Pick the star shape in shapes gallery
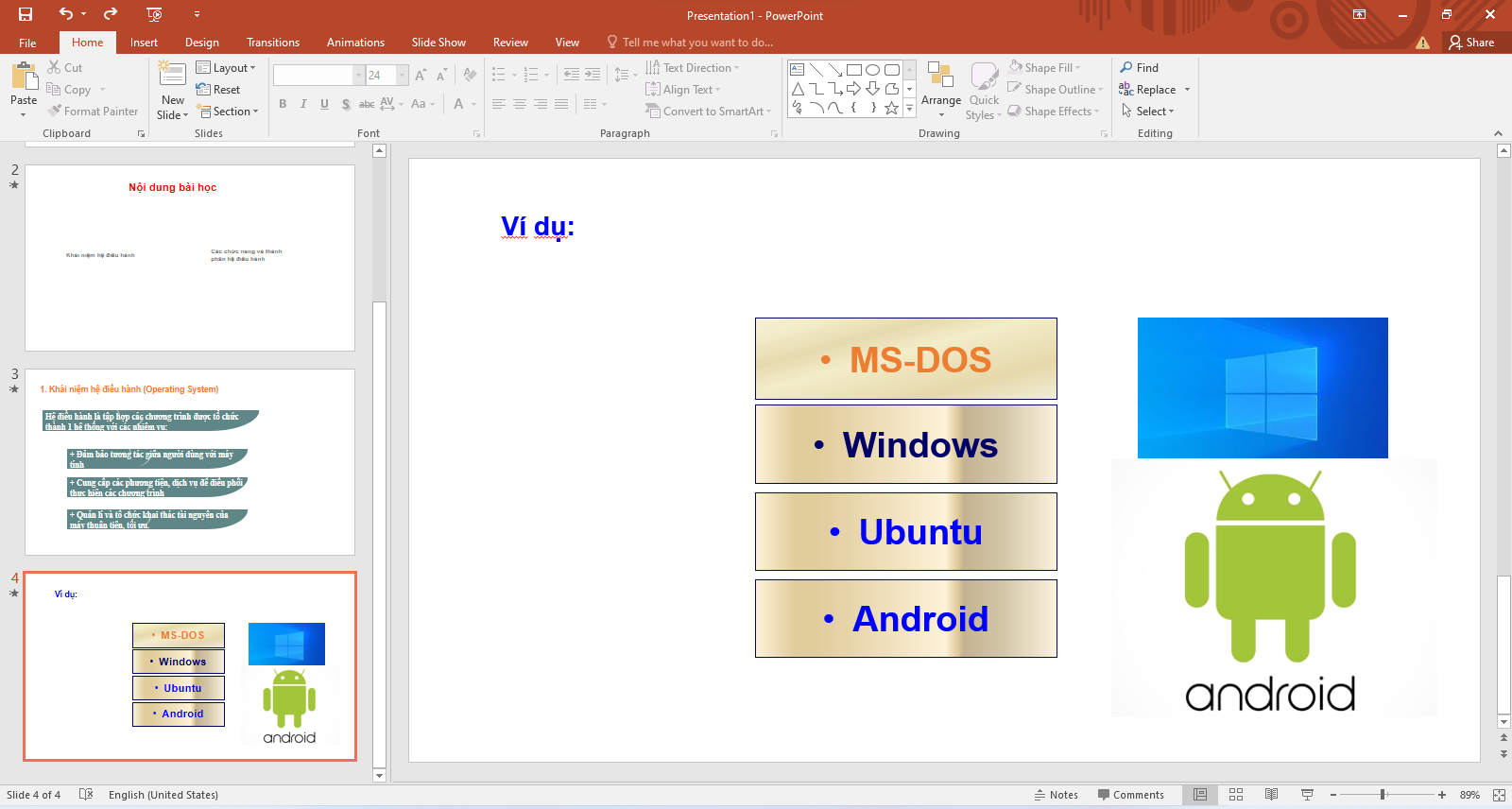Screen dimensions: 1512x809 point(891,108)
